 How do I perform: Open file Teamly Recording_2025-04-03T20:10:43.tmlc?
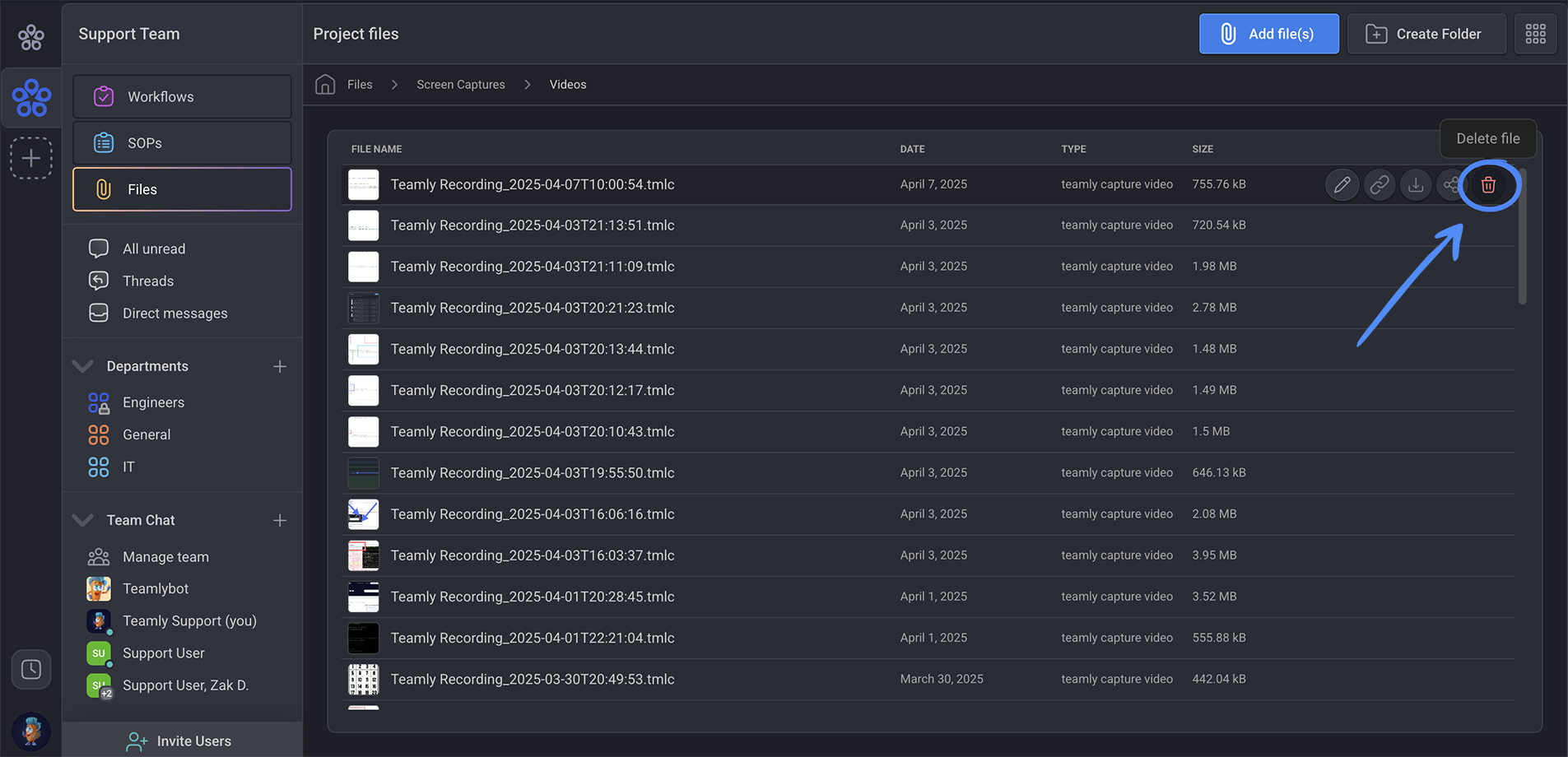point(533,431)
